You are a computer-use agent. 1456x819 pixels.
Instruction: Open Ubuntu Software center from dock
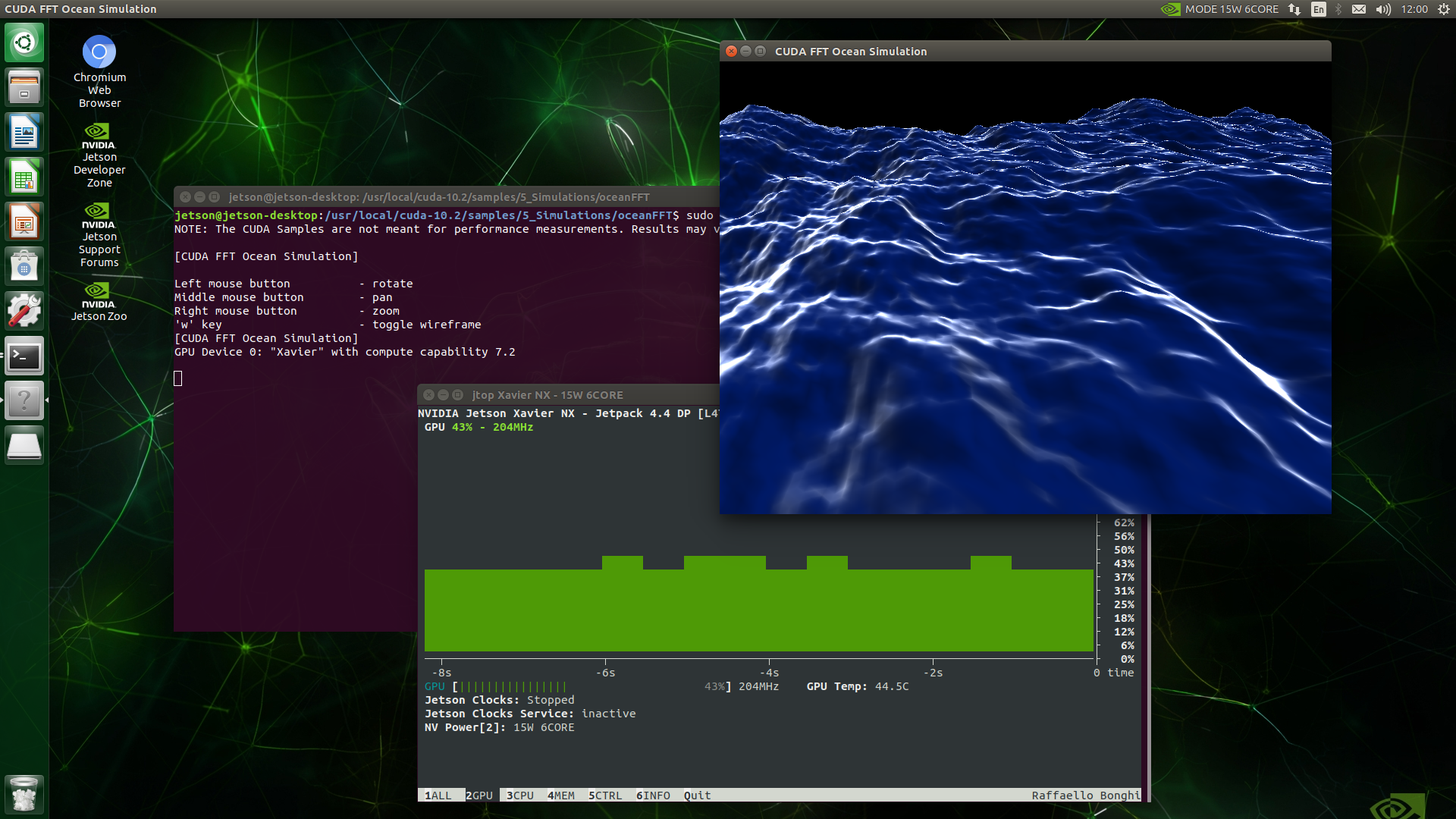24,266
